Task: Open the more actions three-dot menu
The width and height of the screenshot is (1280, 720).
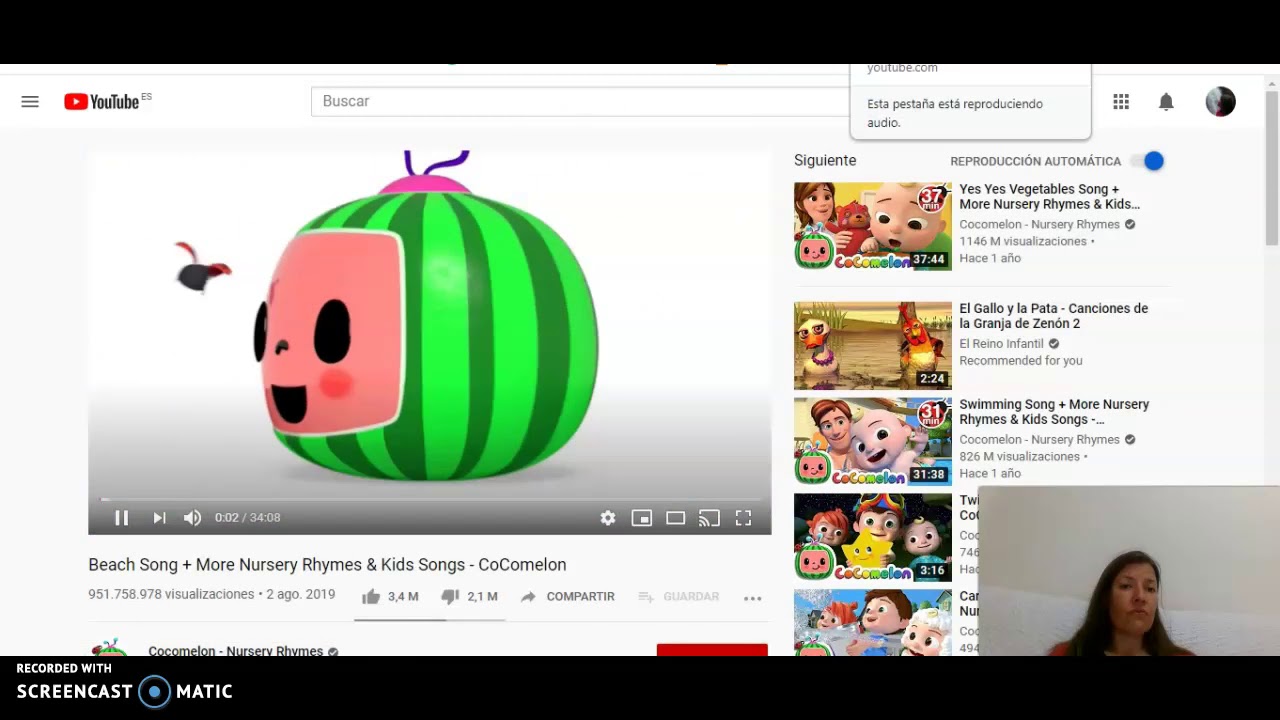Action: pos(753,597)
